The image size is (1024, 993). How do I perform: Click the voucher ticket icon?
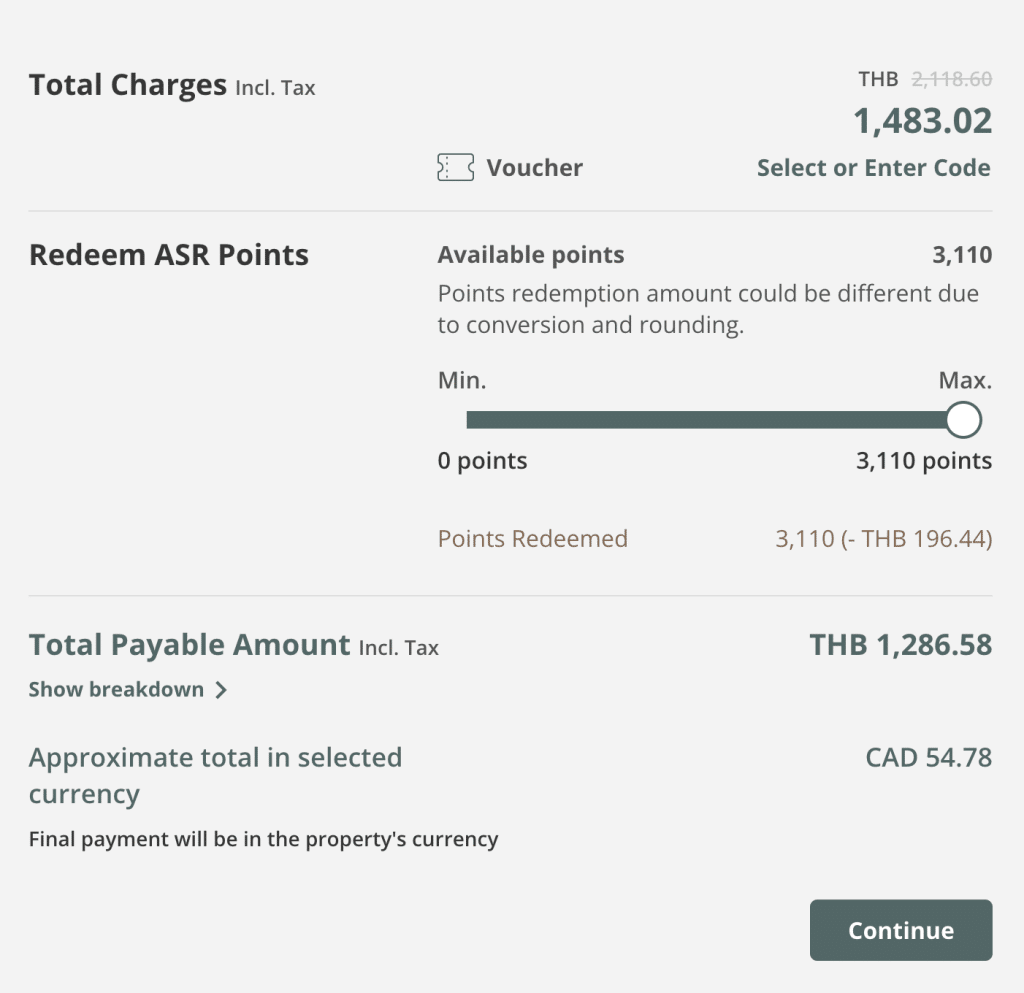click(456, 168)
